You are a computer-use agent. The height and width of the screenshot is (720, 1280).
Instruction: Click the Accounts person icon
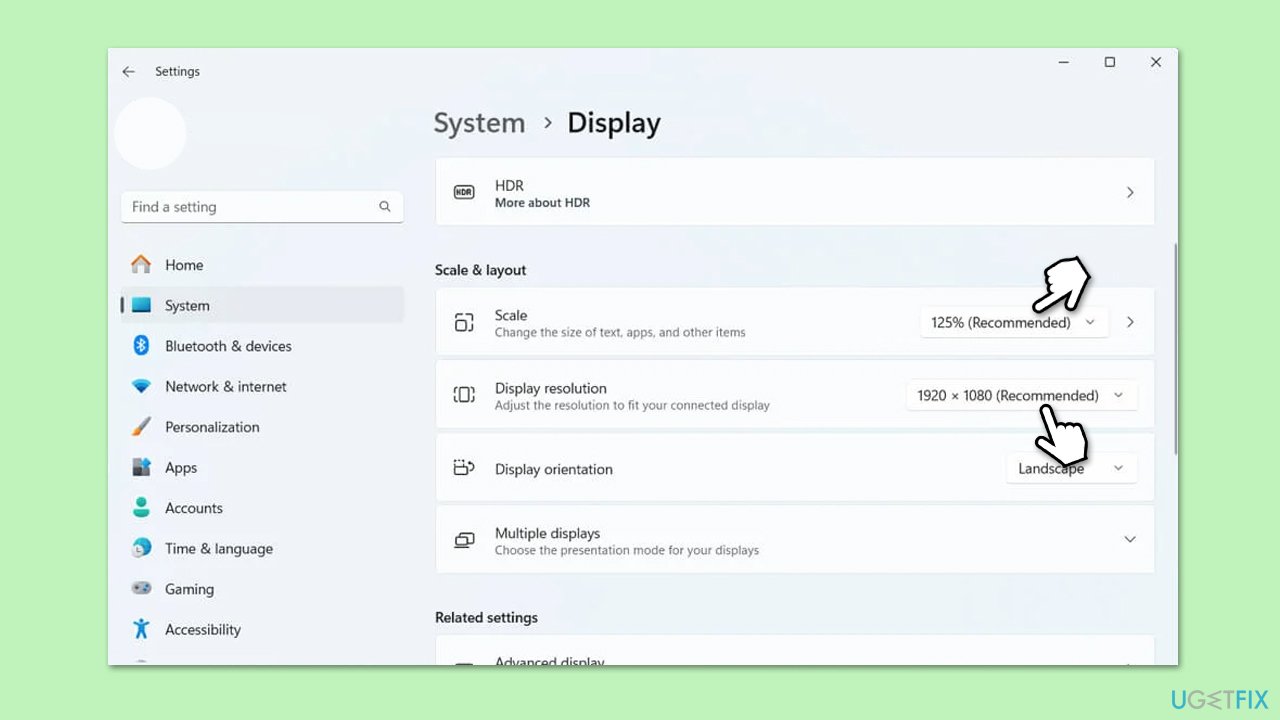pyautogui.click(x=141, y=508)
